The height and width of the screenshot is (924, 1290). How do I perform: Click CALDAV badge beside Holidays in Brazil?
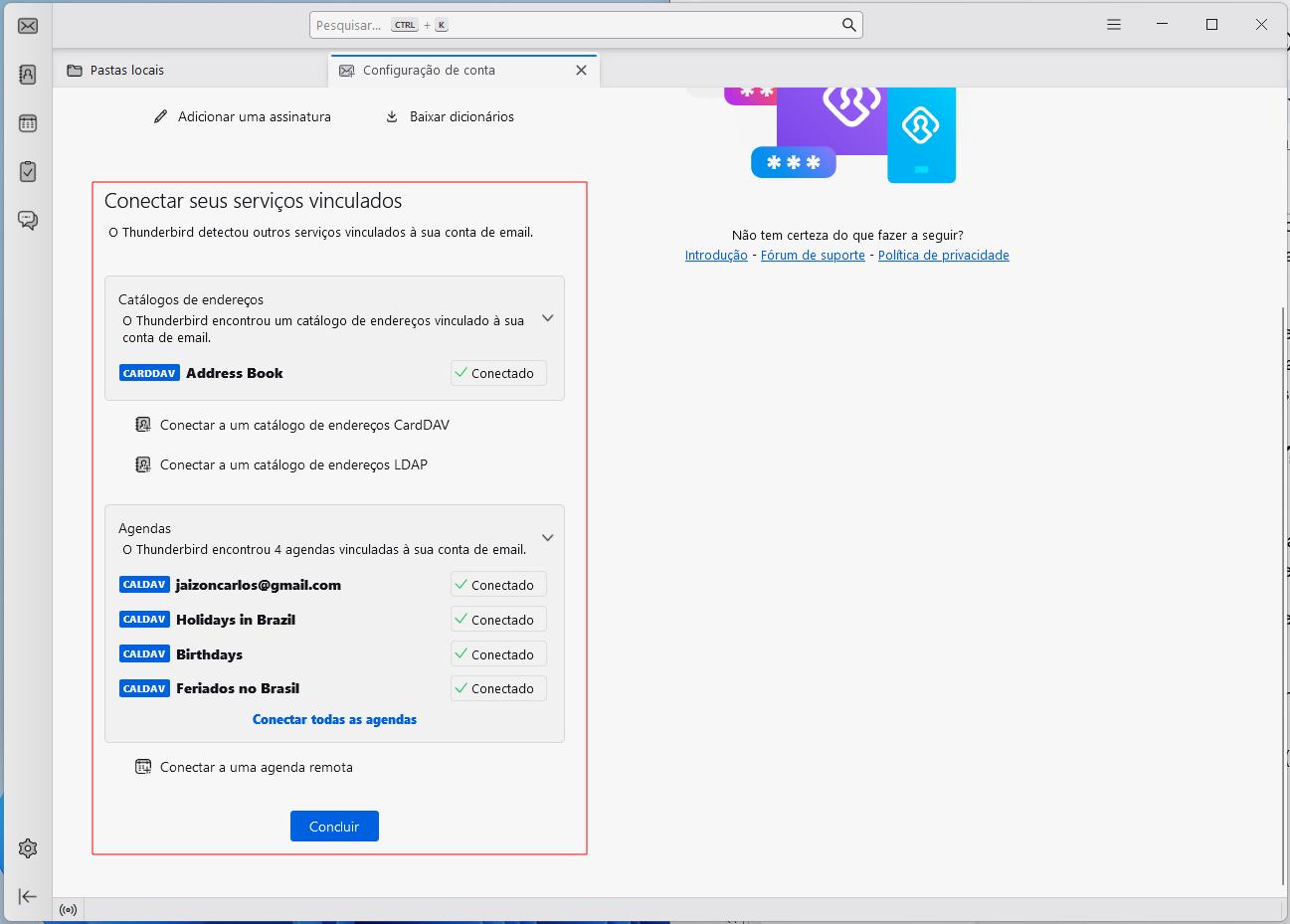coord(144,619)
